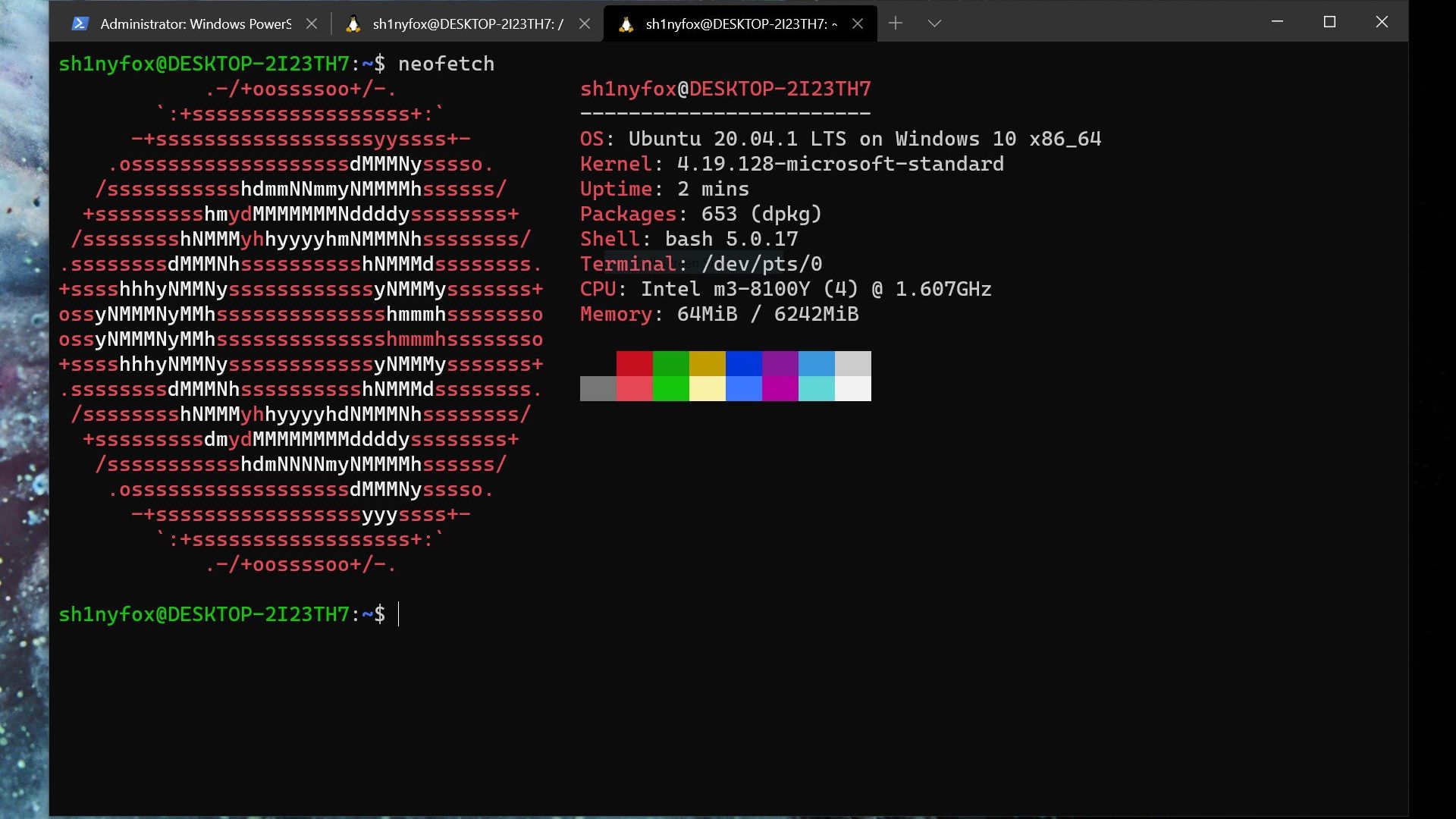Switch to the middle sh1nyfox@DESKTOP tab
This screenshot has height=819, width=1456.
(x=467, y=24)
